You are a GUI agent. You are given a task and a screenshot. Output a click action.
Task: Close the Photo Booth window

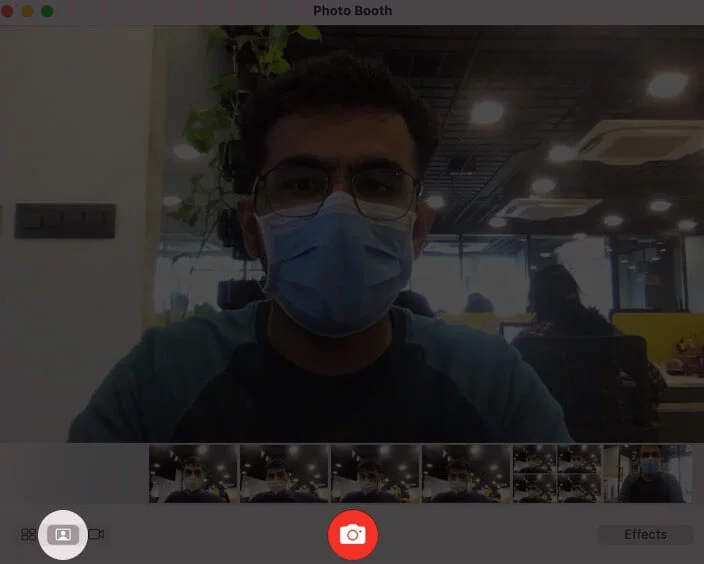click(x=7, y=11)
